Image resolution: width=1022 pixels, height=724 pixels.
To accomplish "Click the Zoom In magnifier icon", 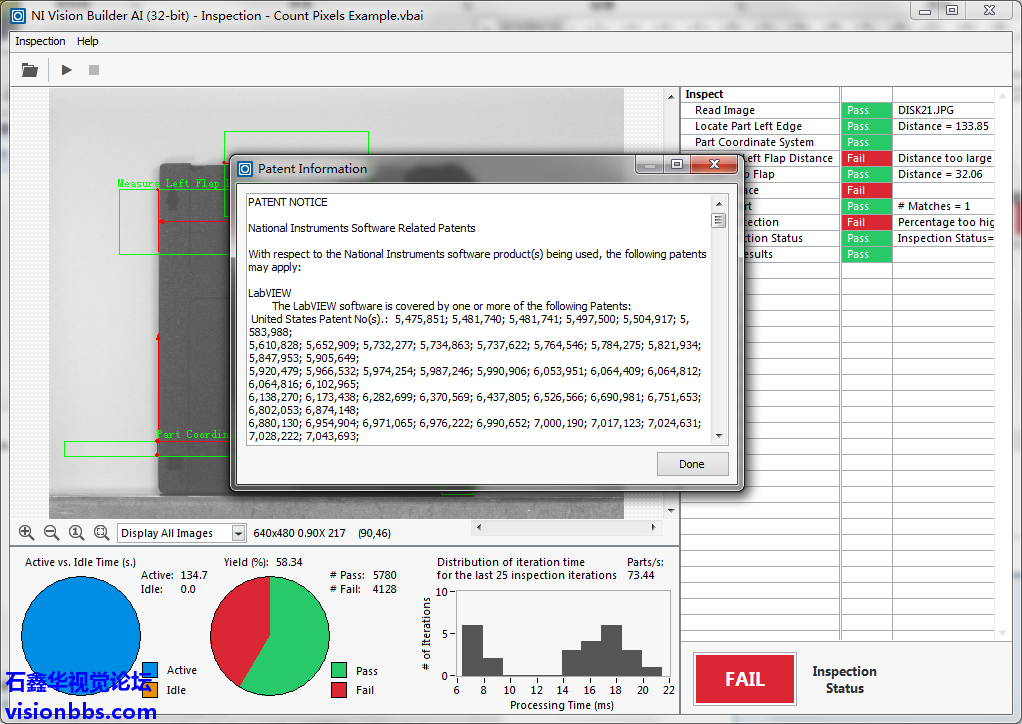I will pyautogui.click(x=26, y=533).
